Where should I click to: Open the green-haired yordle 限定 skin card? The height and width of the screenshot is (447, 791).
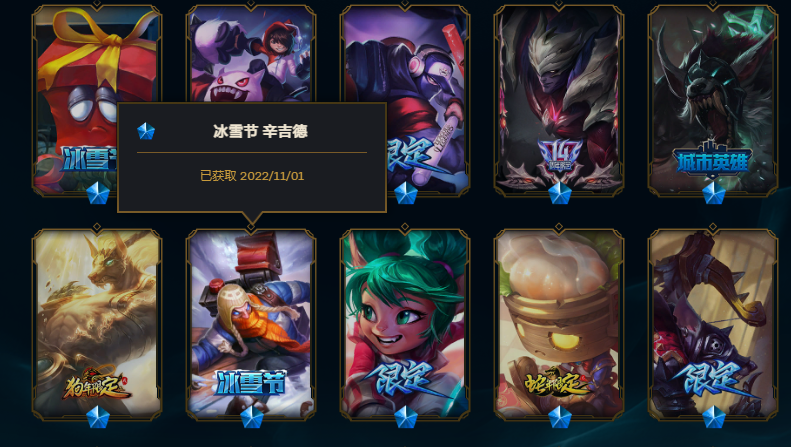(x=405, y=324)
